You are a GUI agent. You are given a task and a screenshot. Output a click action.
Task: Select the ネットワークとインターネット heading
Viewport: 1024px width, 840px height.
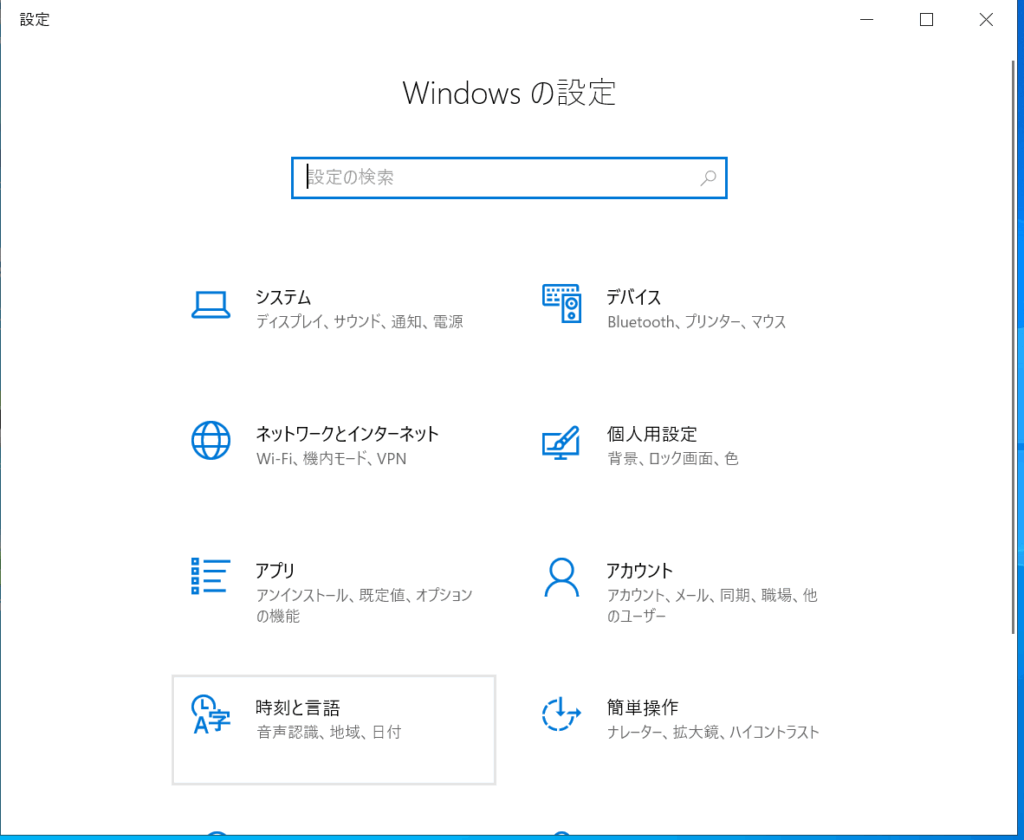coord(347,434)
